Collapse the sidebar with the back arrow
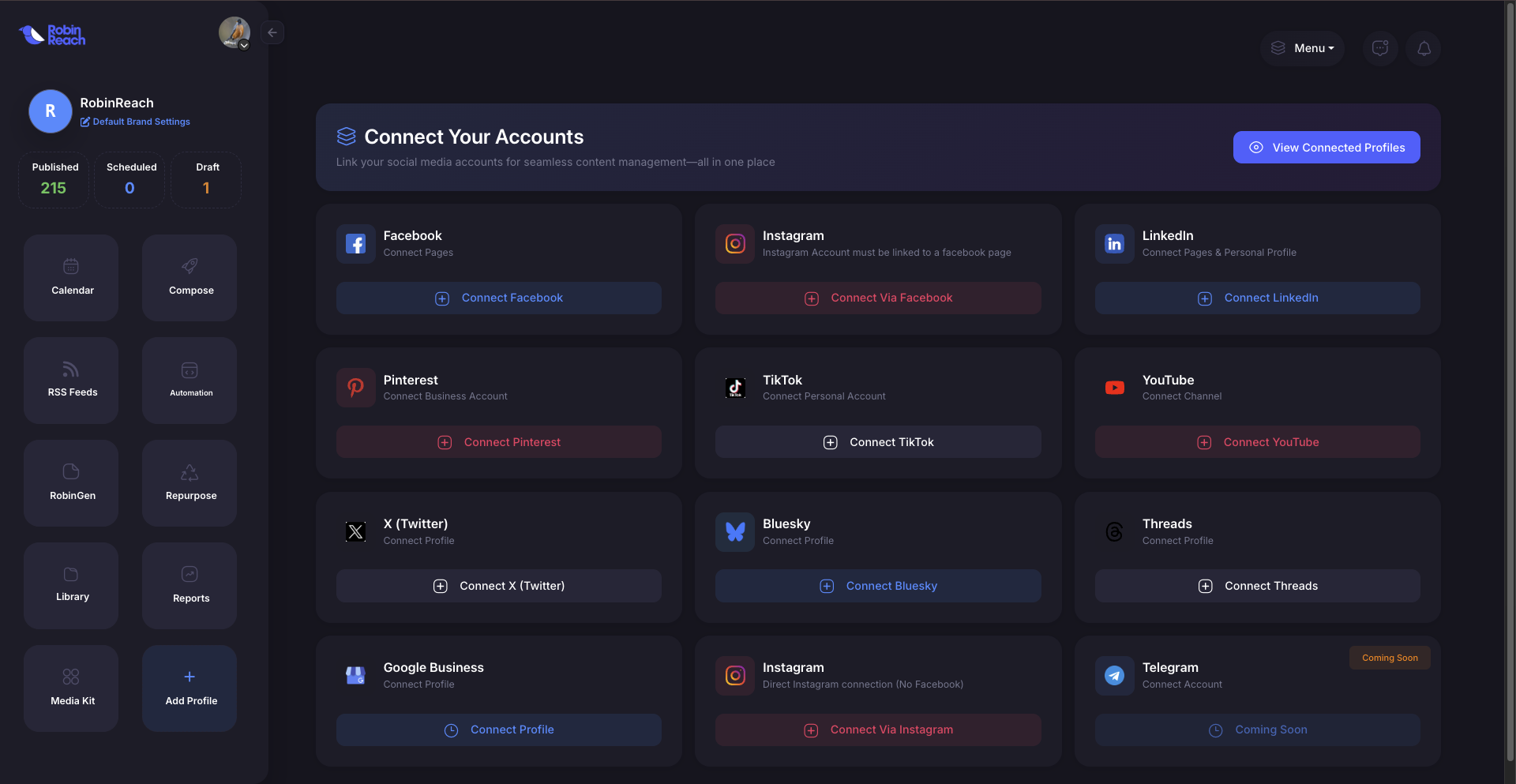Image resolution: width=1516 pixels, height=784 pixels. [272, 32]
